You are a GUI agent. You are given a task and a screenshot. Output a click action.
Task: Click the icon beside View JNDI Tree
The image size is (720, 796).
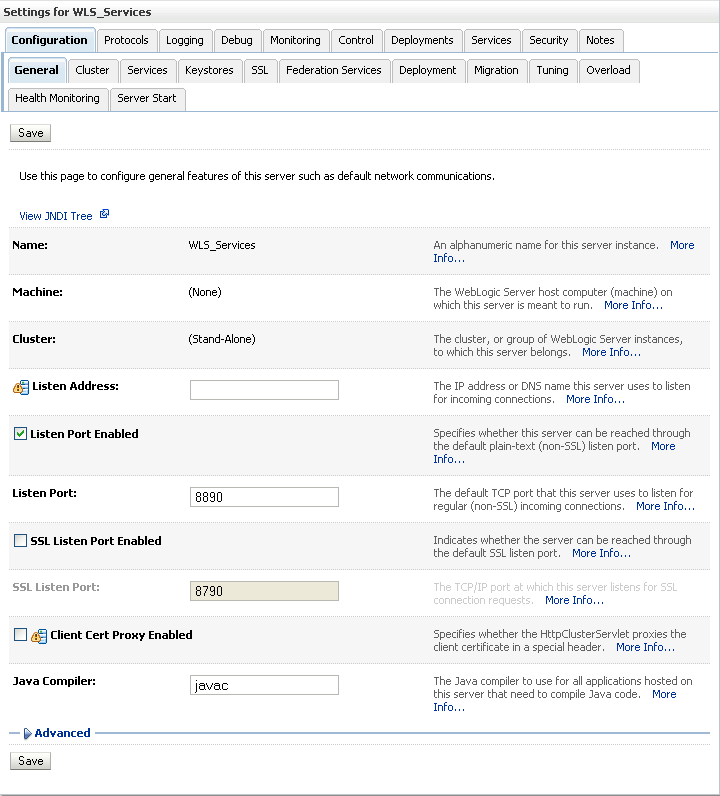pos(104,215)
